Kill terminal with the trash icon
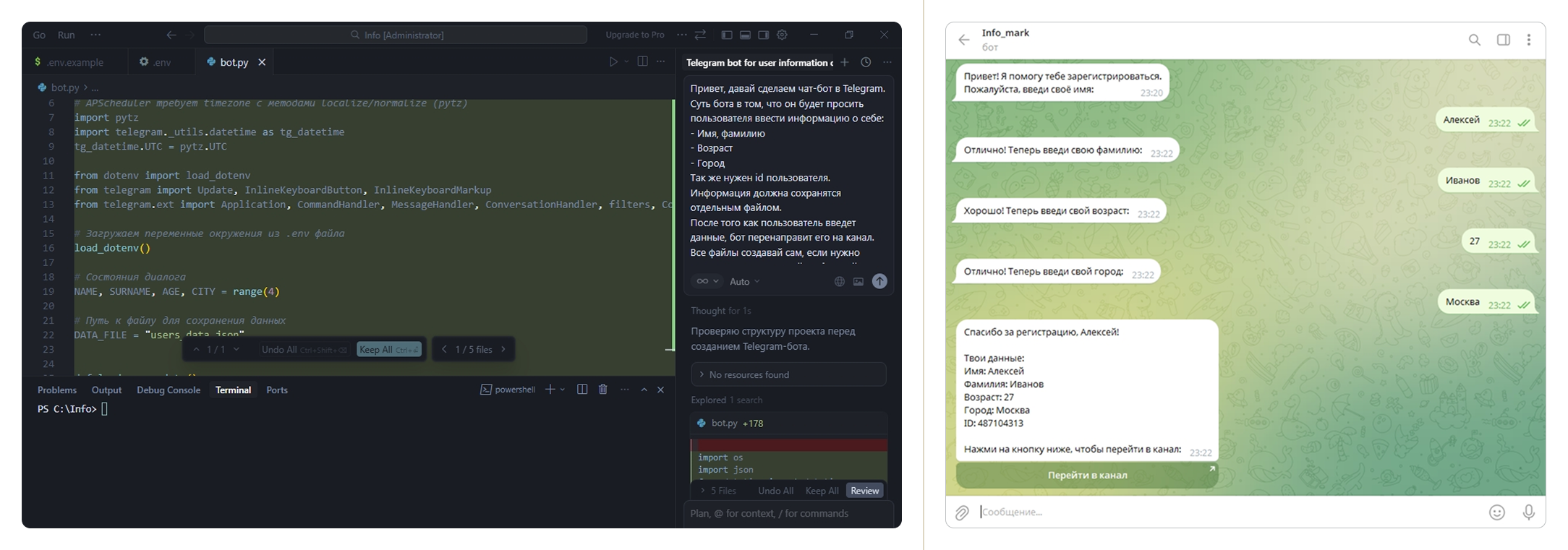This screenshot has height=550, width=1568. click(x=603, y=390)
